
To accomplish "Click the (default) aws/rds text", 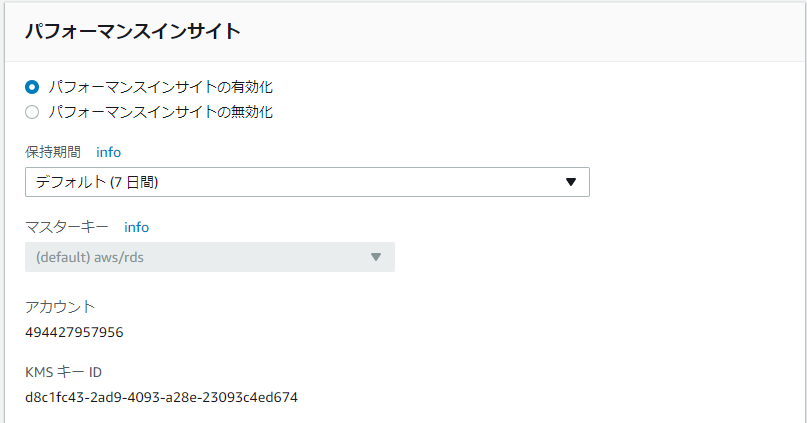I will [90, 257].
